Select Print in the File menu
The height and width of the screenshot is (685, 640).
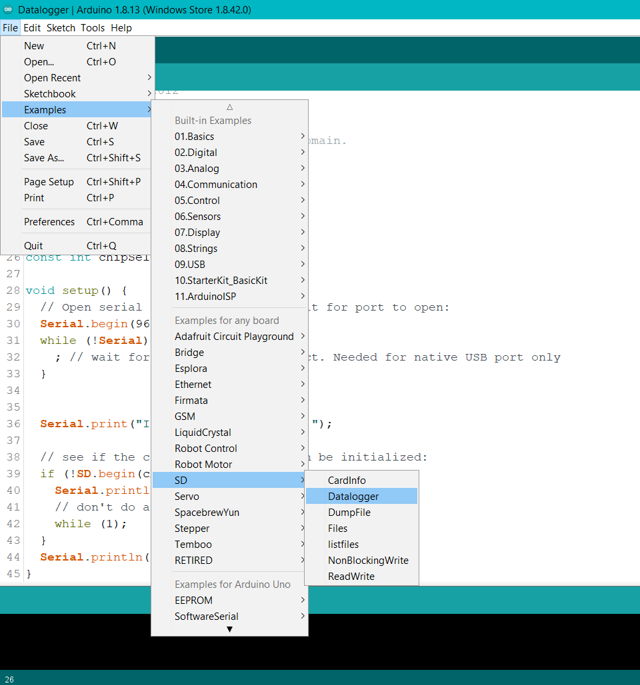[x=77, y=198]
